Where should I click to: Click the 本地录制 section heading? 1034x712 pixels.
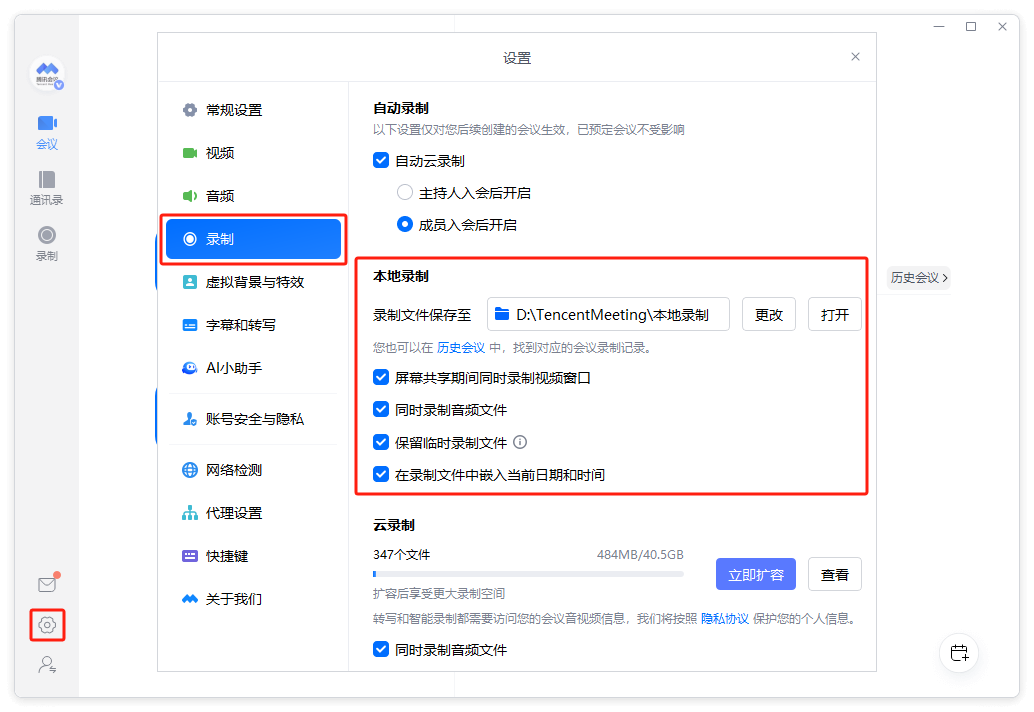click(401, 276)
